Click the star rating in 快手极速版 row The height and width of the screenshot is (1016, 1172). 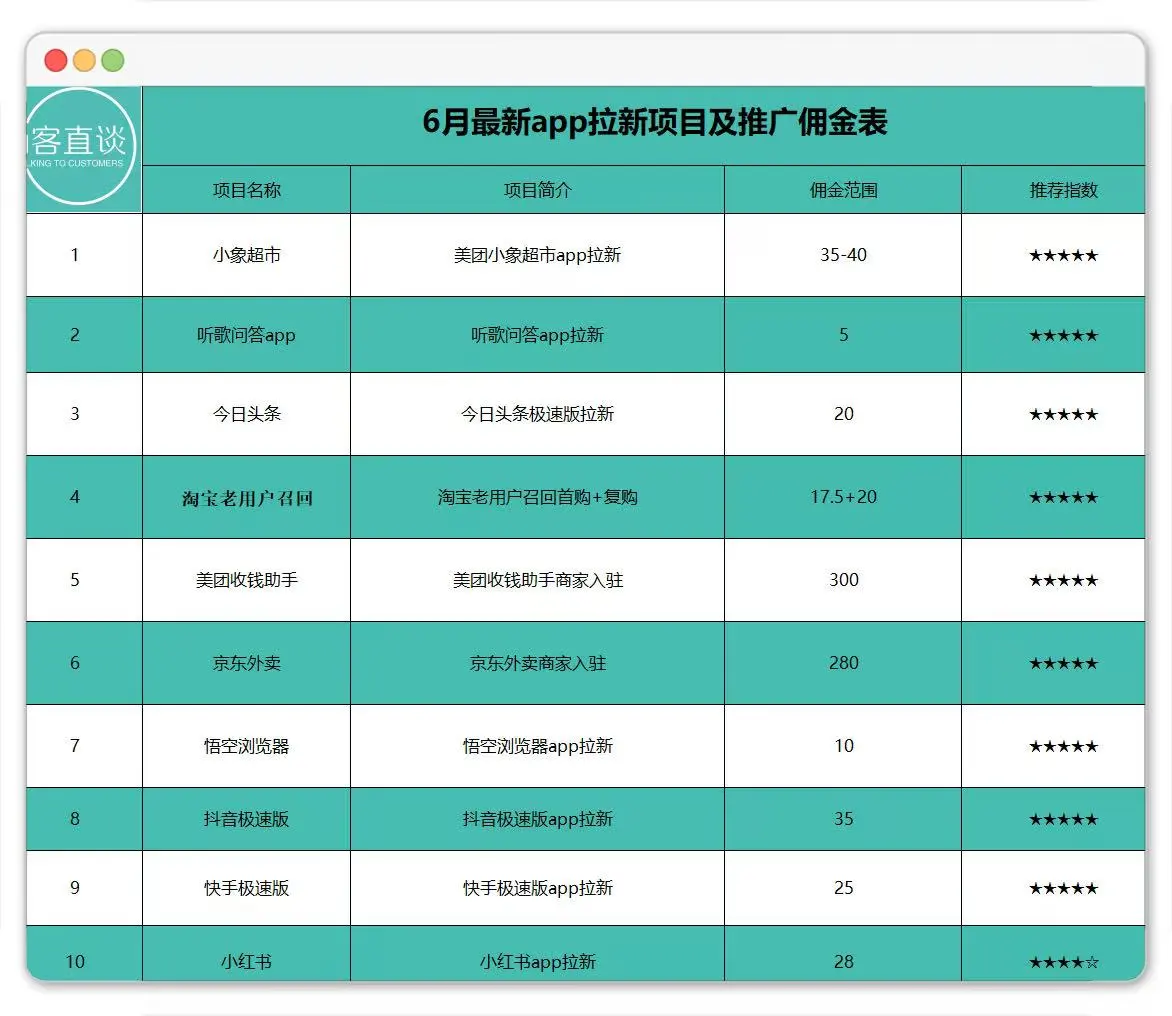pyautogui.click(x=1064, y=889)
